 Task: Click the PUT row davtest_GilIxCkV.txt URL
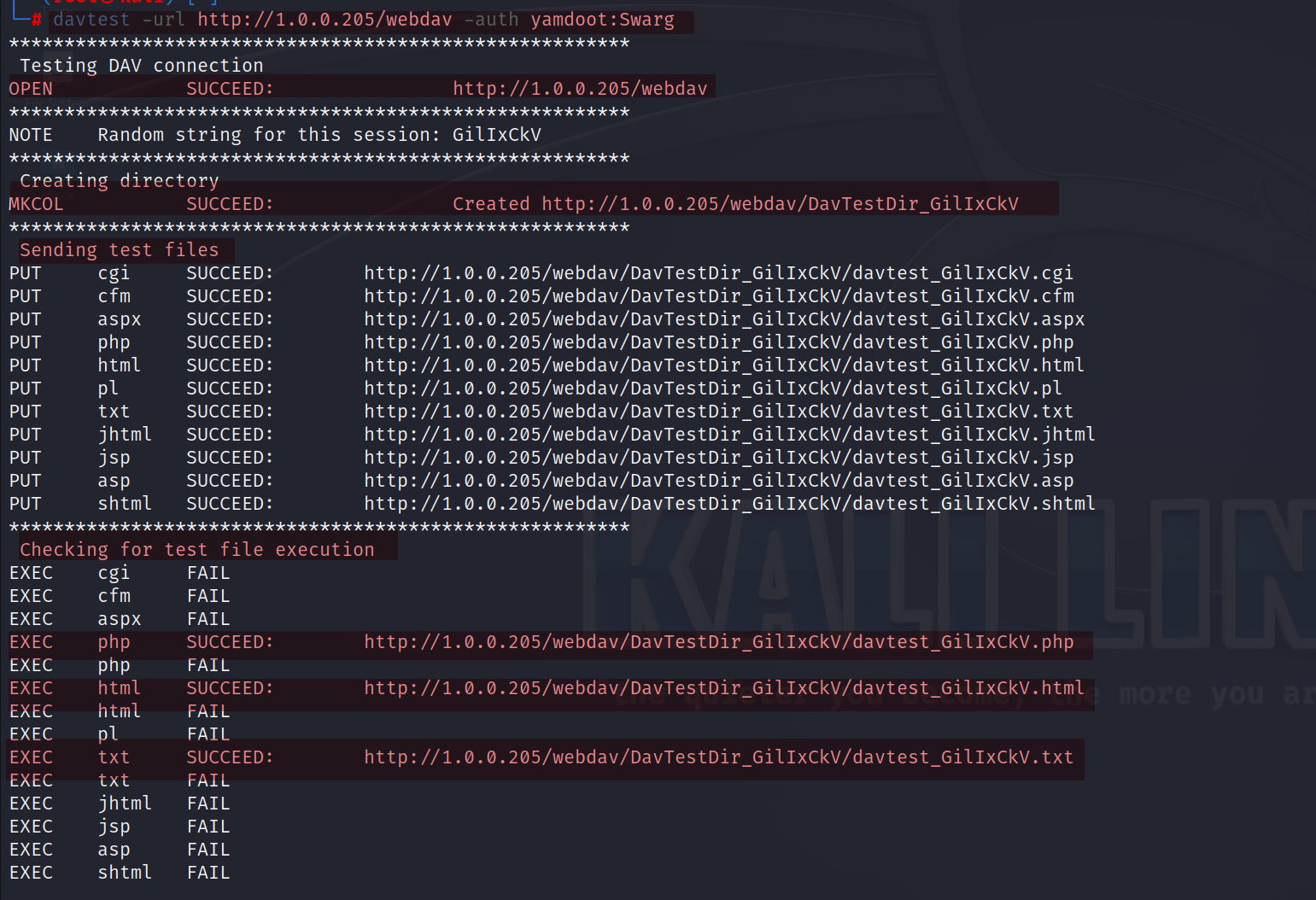[718, 412]
